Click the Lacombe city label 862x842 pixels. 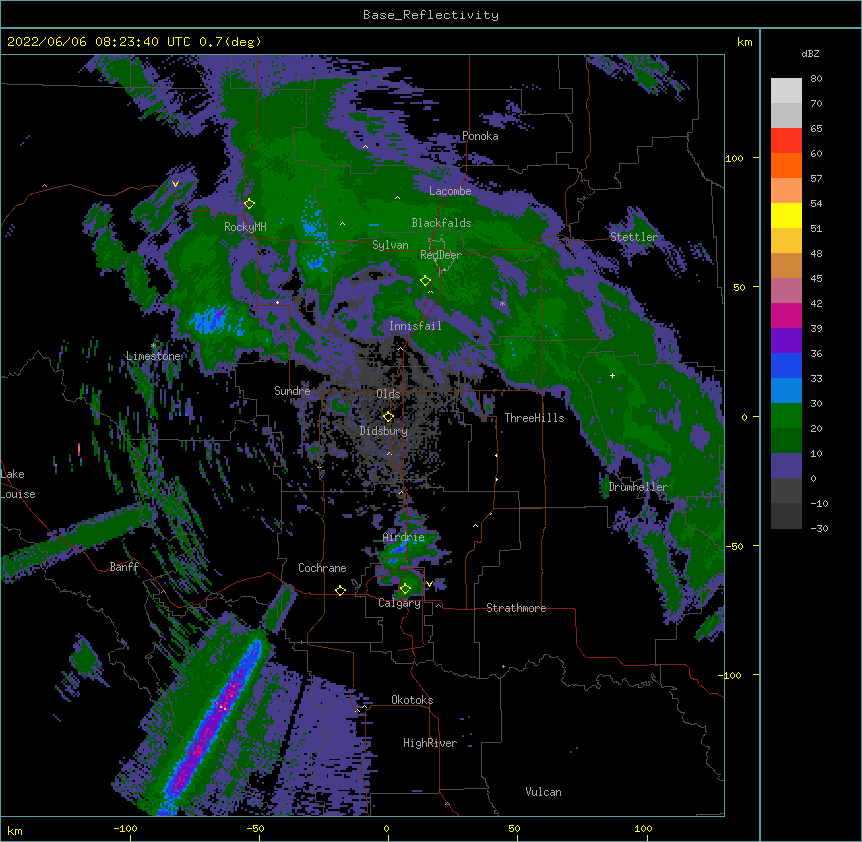pyautogui.click(x=450, y=191)
